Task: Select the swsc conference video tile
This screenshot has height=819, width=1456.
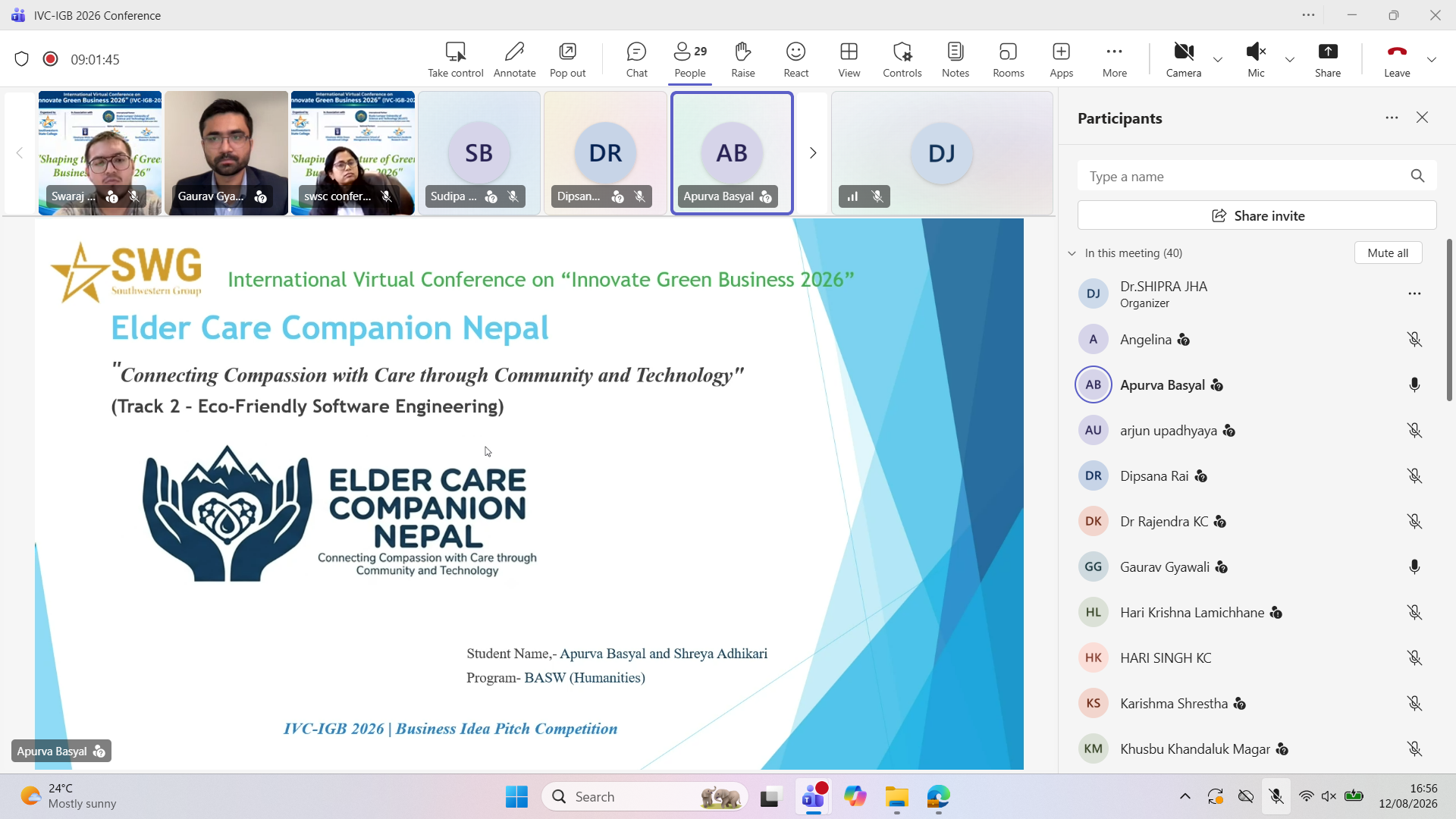Action: tap(353, 153)
